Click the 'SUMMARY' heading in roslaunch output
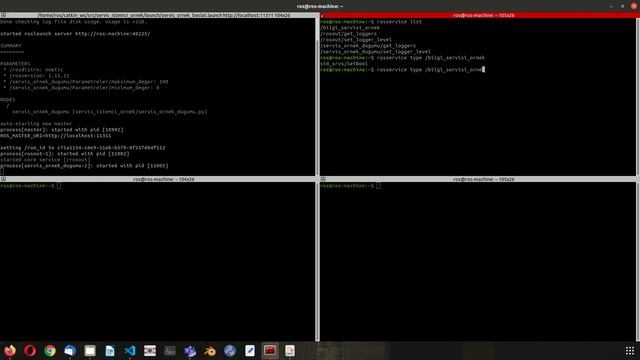Viewport: 640px width, 360px height. coord(11,46)
